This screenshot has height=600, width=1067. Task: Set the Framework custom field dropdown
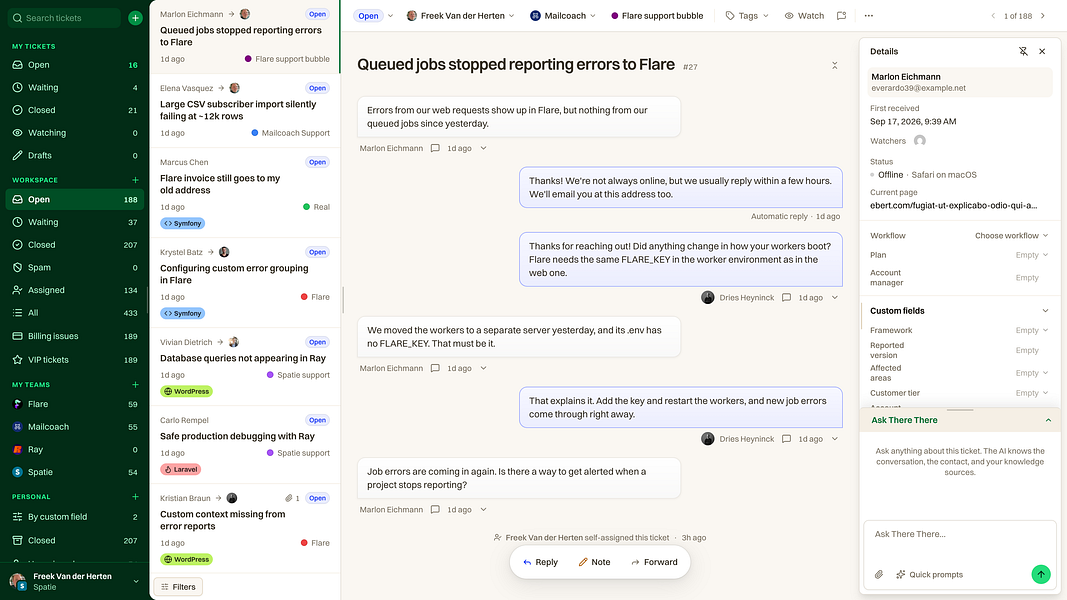tap(1032, 331)
